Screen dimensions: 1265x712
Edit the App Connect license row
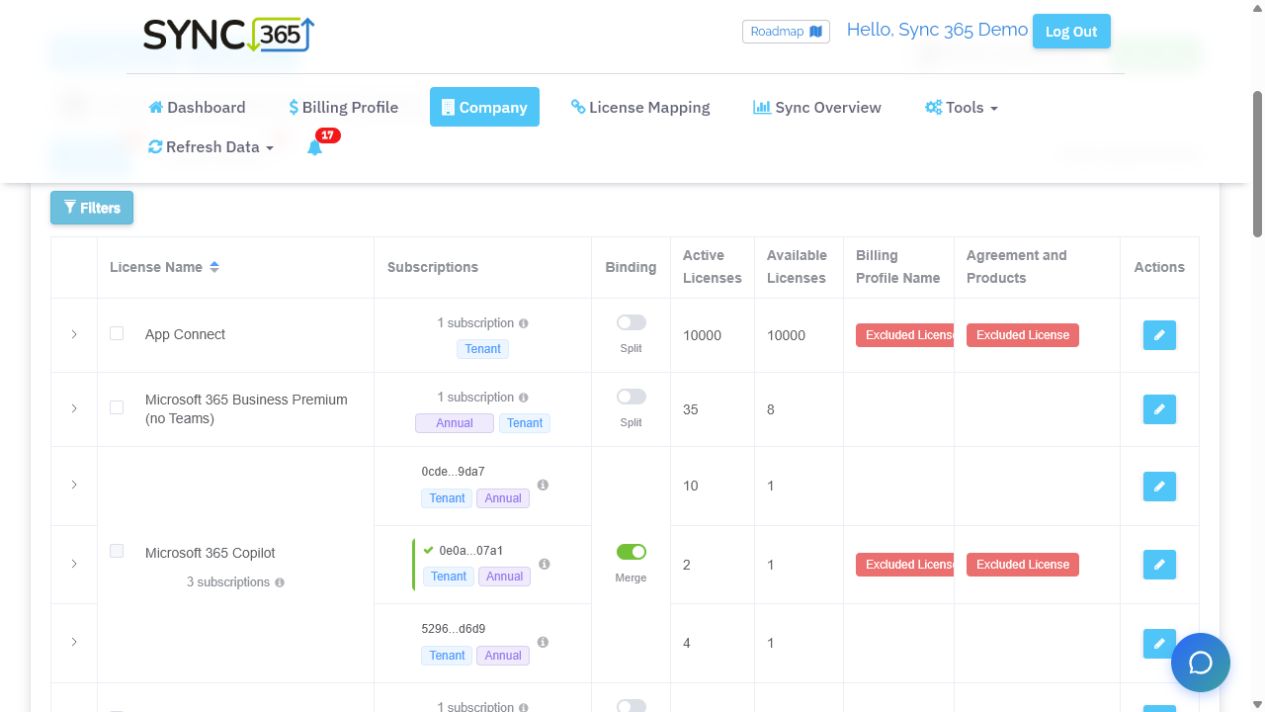(1159, 335)
